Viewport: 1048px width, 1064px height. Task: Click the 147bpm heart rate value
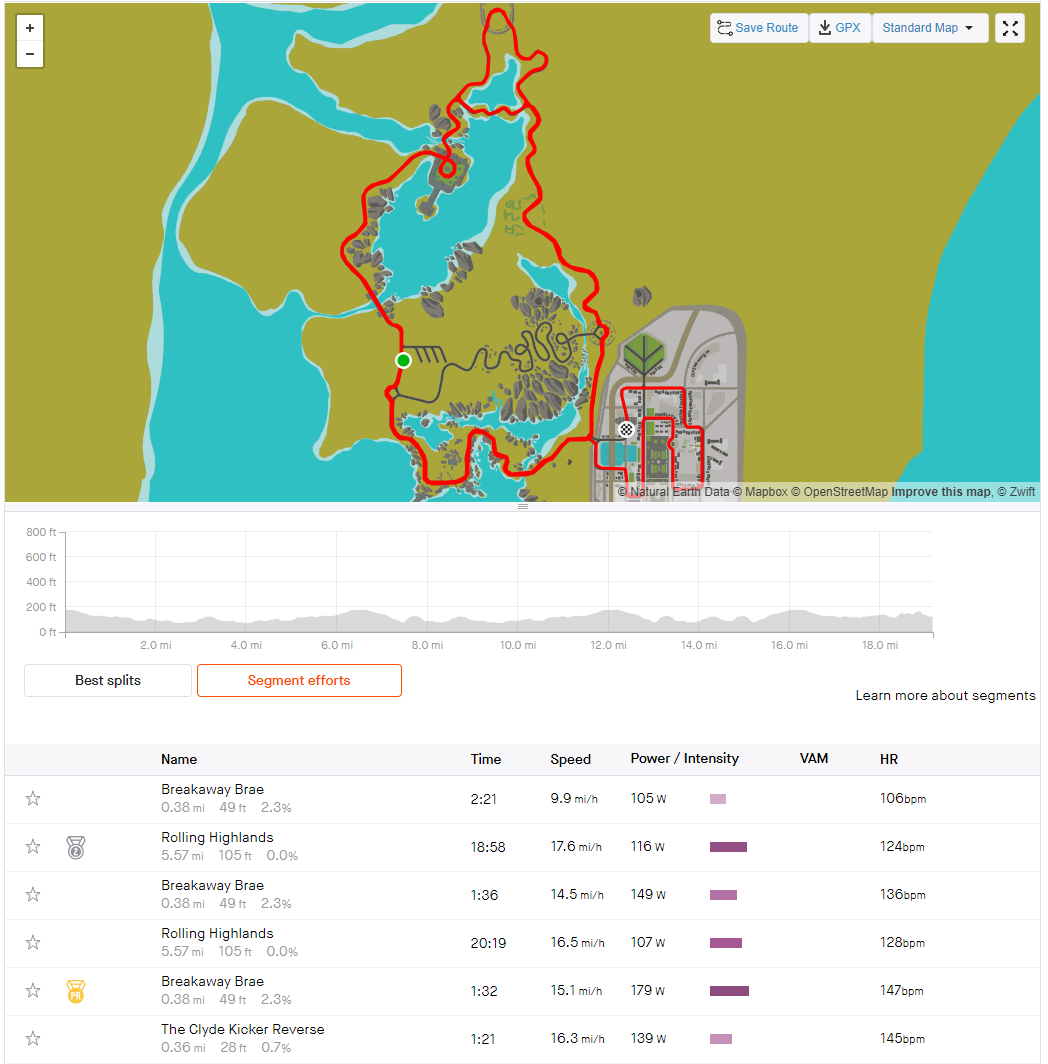point(901,991)
